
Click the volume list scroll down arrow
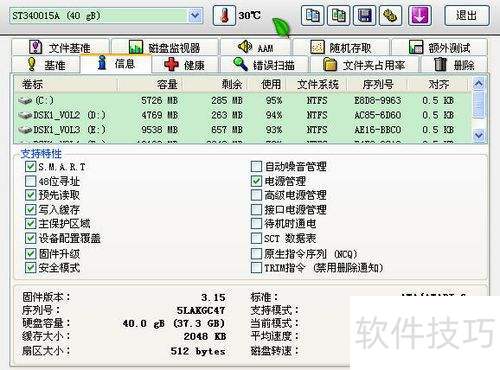tap(479, 135)
